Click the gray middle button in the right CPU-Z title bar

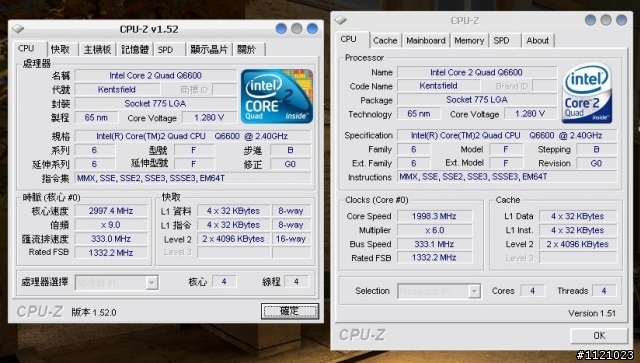pyautogui.click(x=606, y=20)
